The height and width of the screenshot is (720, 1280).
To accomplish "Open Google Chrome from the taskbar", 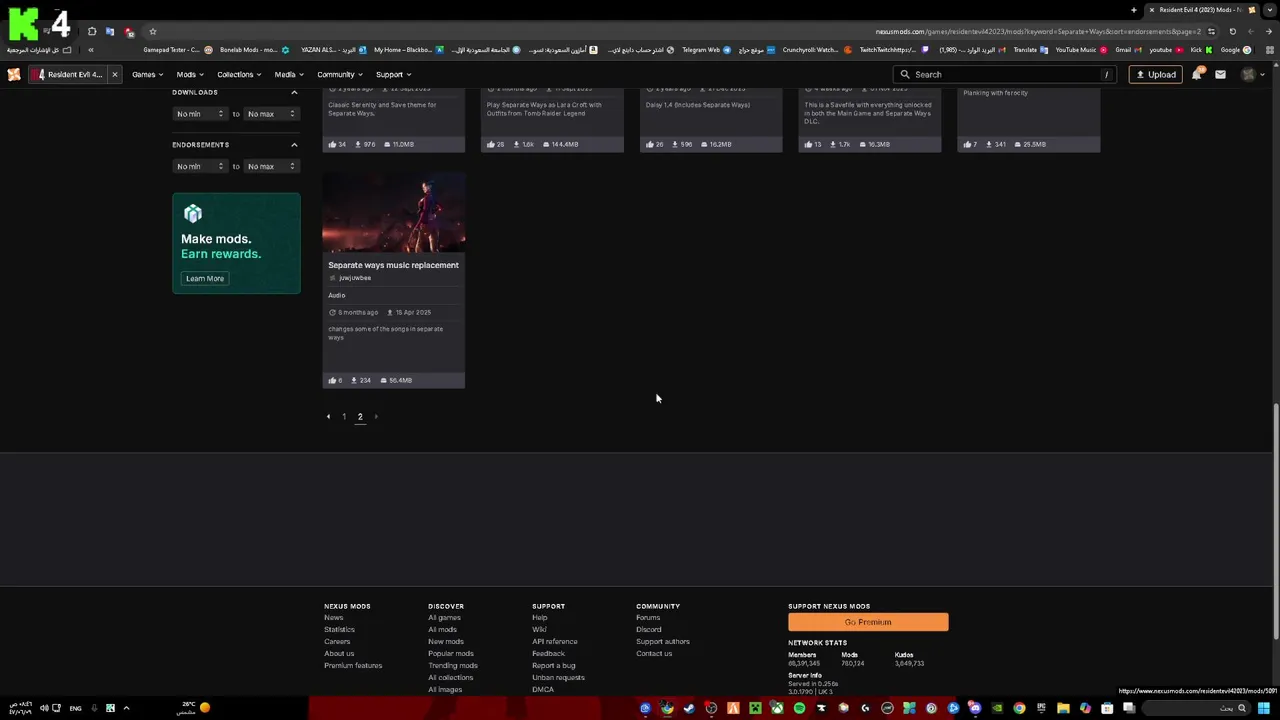I will click(x=1019, y=708).
